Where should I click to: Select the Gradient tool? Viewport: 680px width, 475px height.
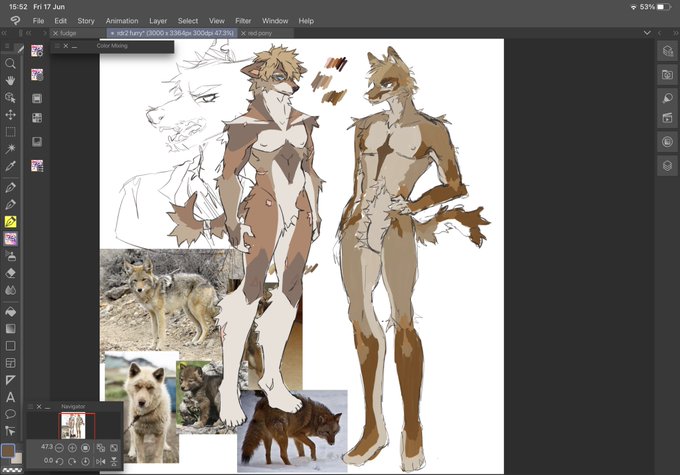10,328
